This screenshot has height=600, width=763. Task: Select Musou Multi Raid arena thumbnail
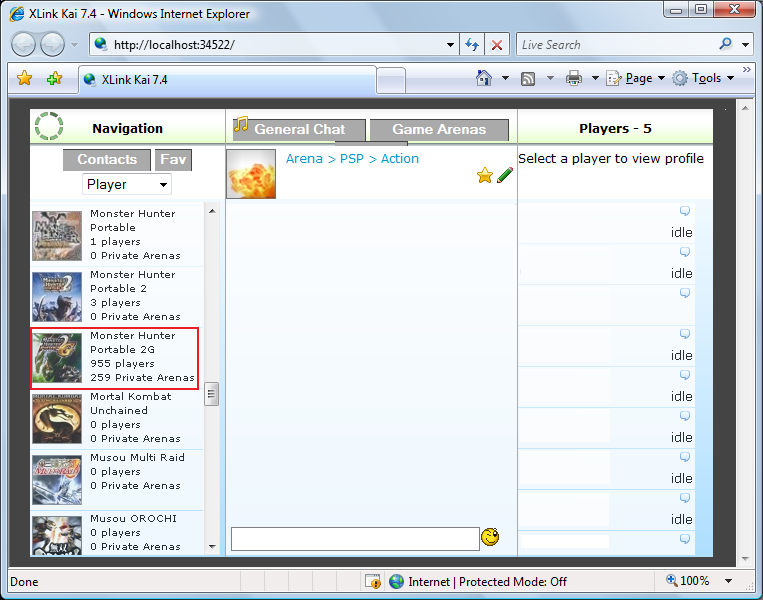pyautogui.click(x=57, y=480)
